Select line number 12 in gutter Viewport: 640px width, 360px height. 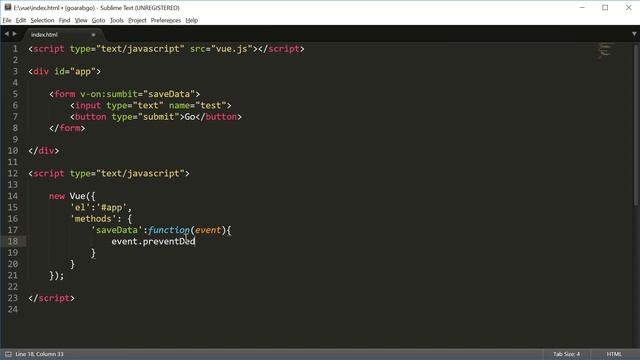pyautogui.click(x=13, y=173)
